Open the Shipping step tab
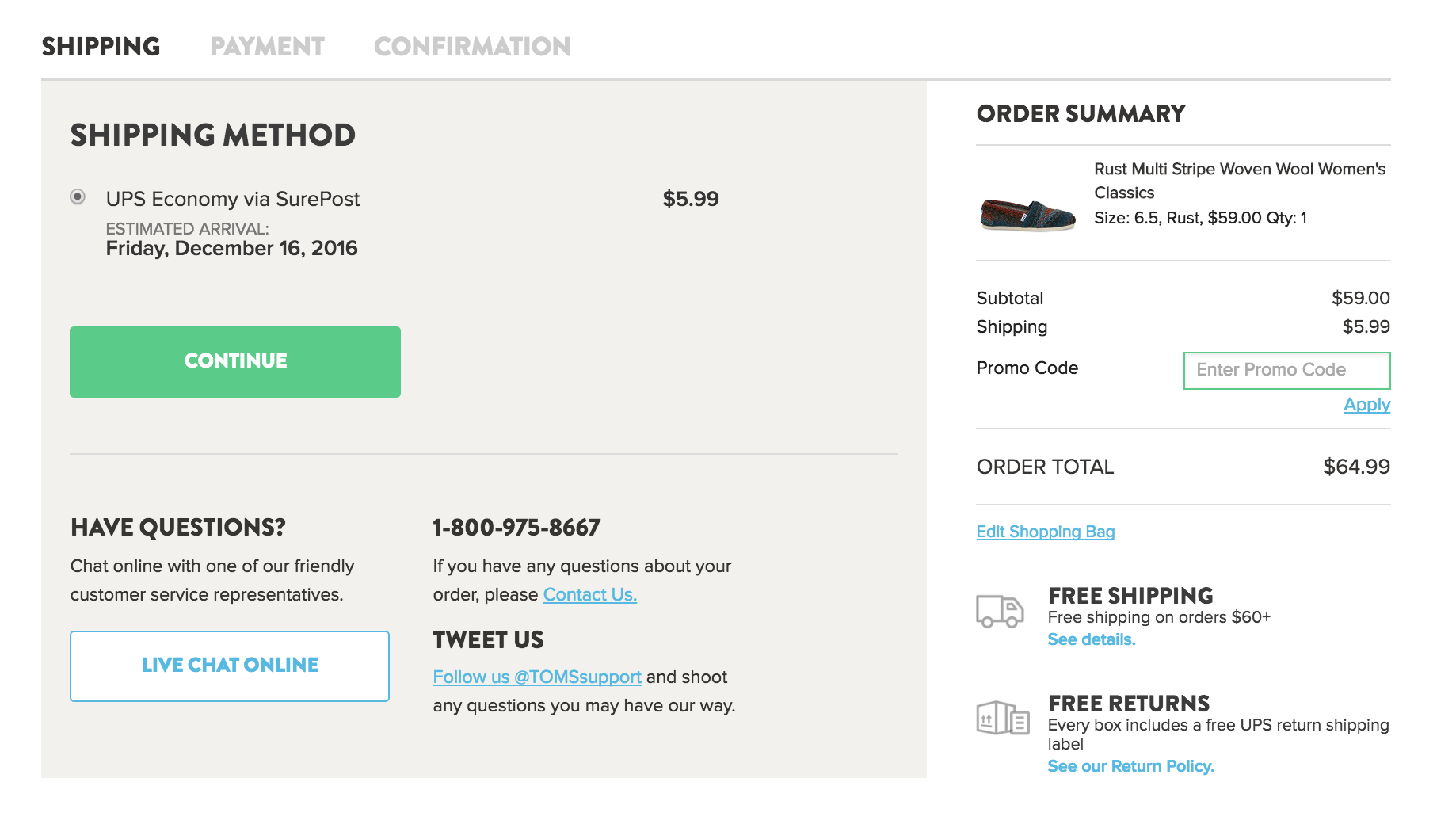This screenshot has height=824, width=1456. [101, 47]
